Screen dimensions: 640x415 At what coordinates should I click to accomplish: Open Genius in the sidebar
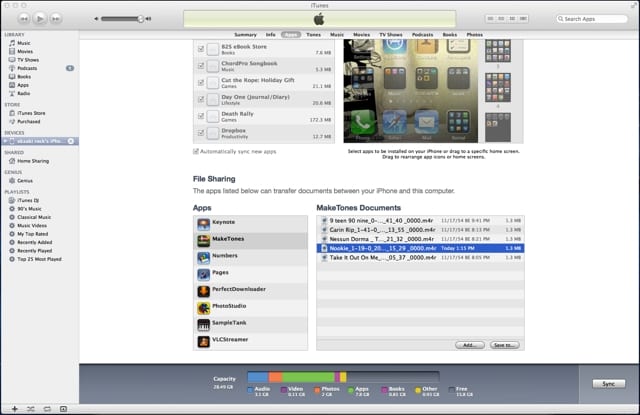(24, 180)
